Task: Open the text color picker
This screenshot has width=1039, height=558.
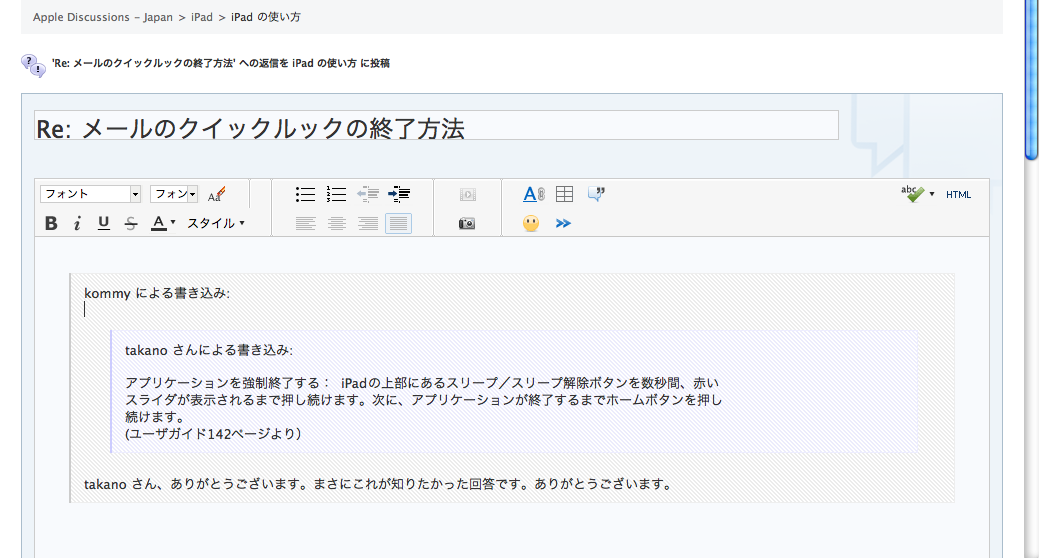Action: tap(163, 223)
